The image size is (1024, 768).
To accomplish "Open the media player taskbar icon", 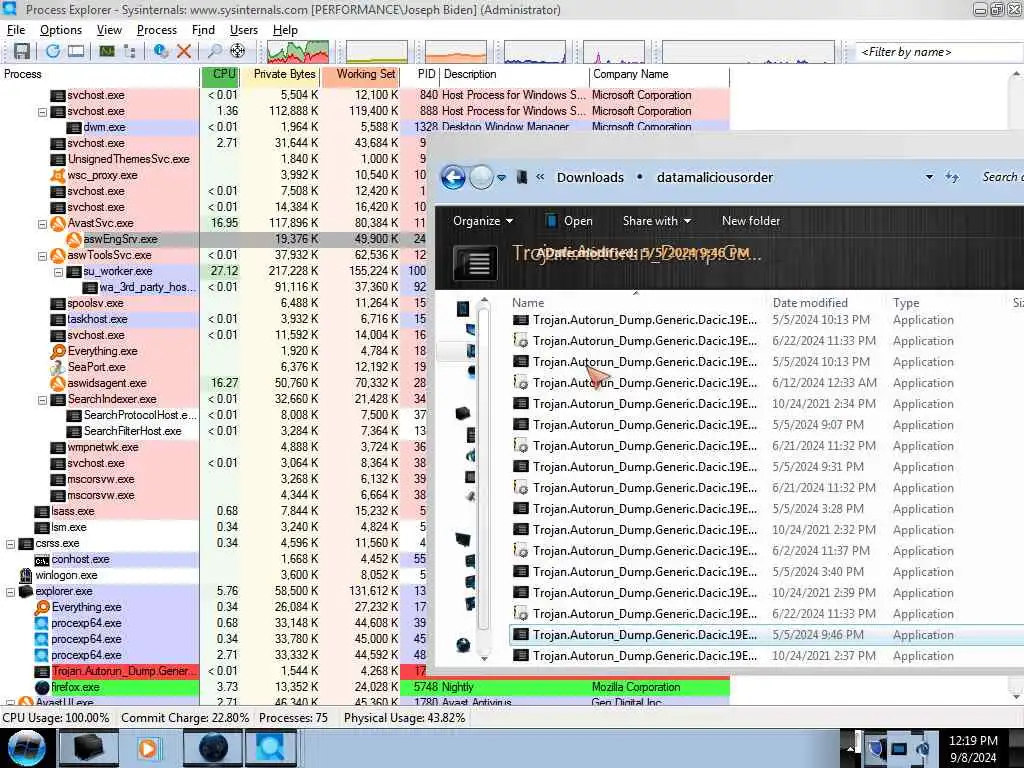I will [150, 748].
